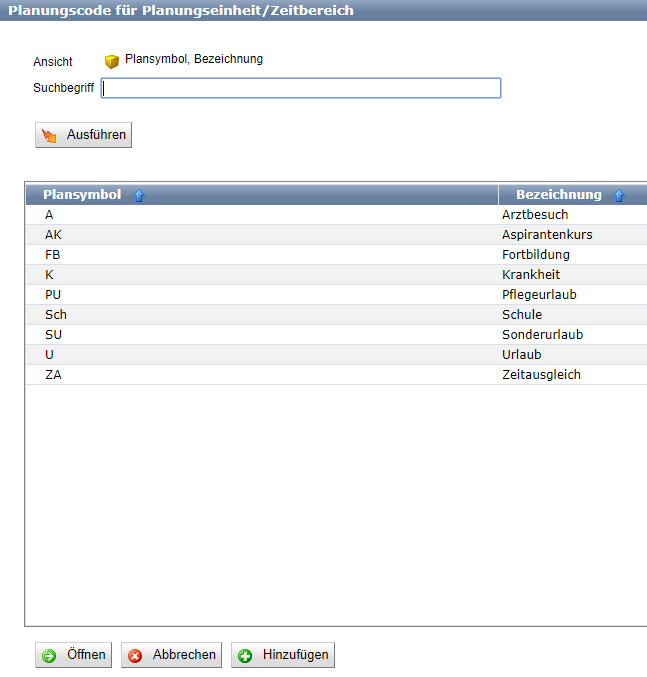This screenshot has width=647, height=677.
Task: Click the green arrow icon on Öffnen
Action: point(49,656)
